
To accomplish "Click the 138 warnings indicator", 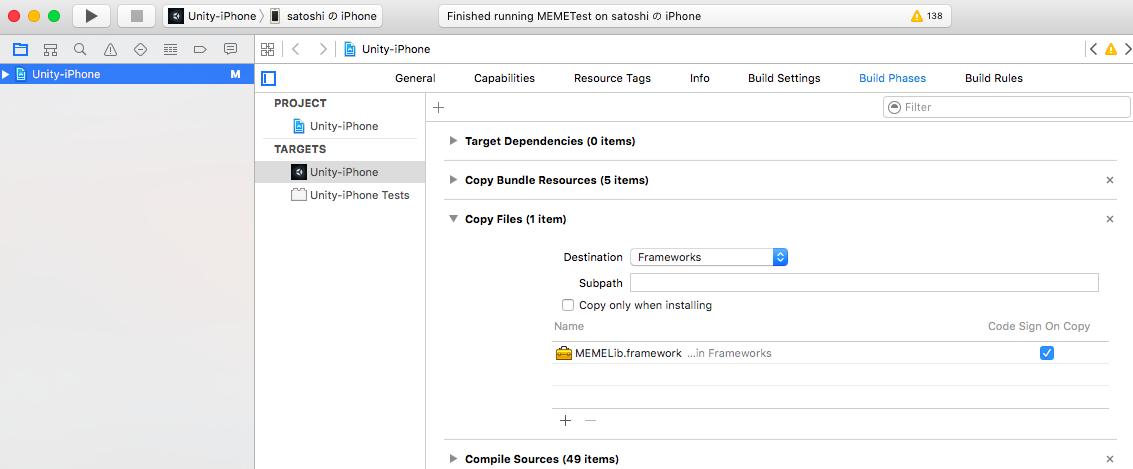I will pyautogui.click(x=926, y=16).
